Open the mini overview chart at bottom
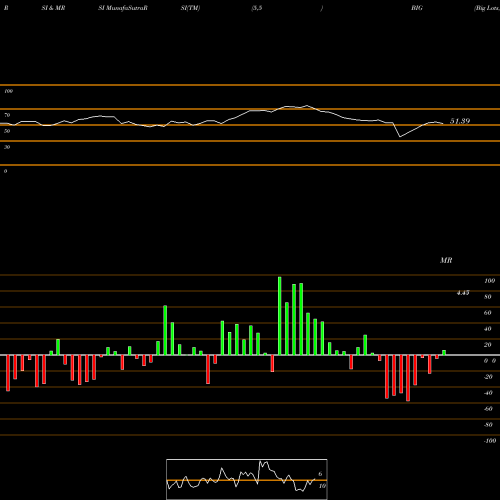This screenshot has height=500, width=500. (247, 479)
